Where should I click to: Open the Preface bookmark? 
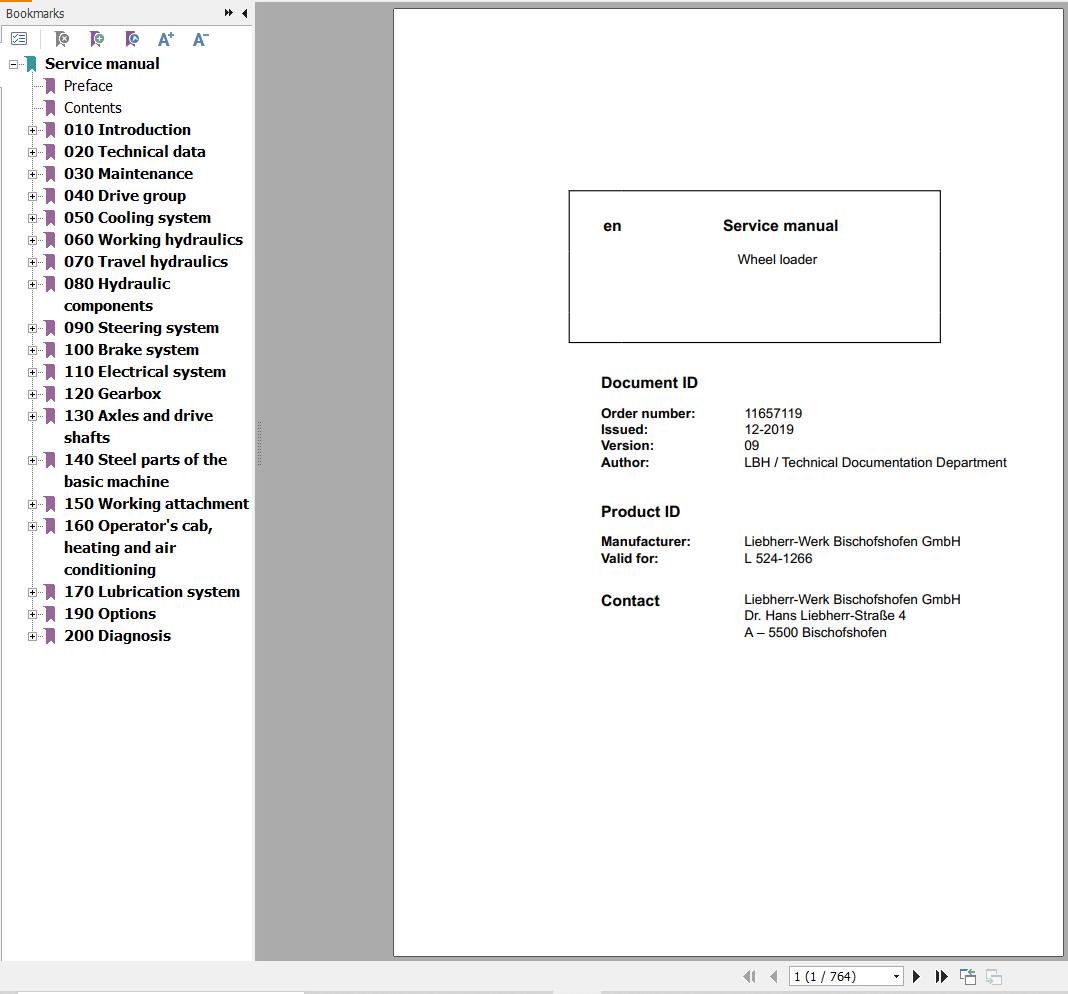(88, 86)
